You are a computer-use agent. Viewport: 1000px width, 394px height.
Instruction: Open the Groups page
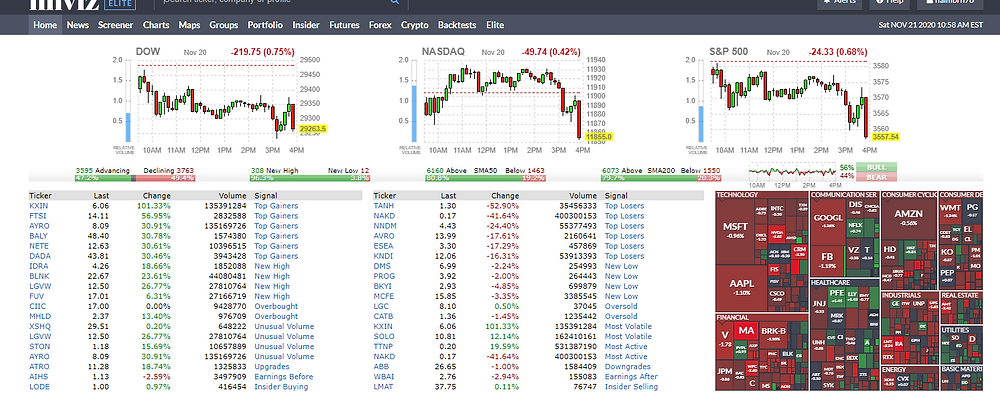[224, 25]
